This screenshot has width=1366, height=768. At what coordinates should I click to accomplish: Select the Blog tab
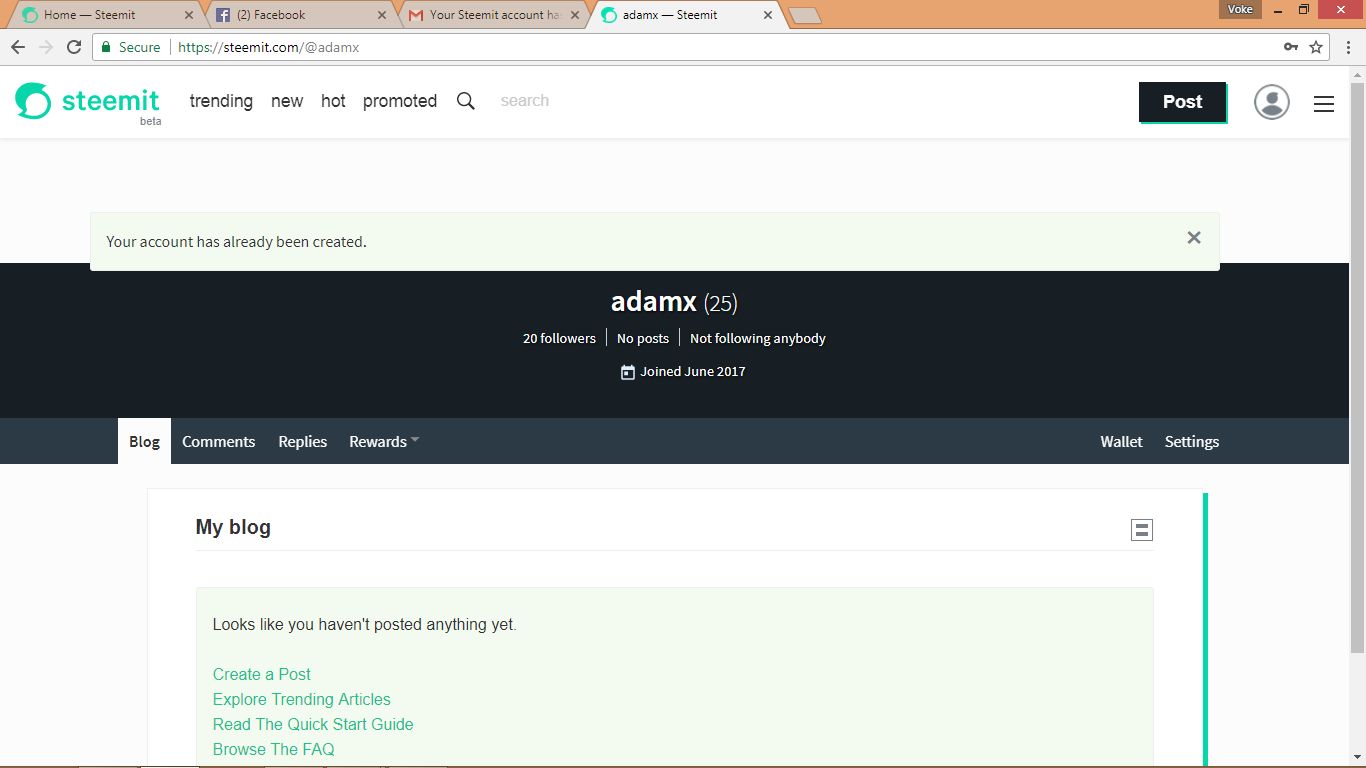coord(144,441)
